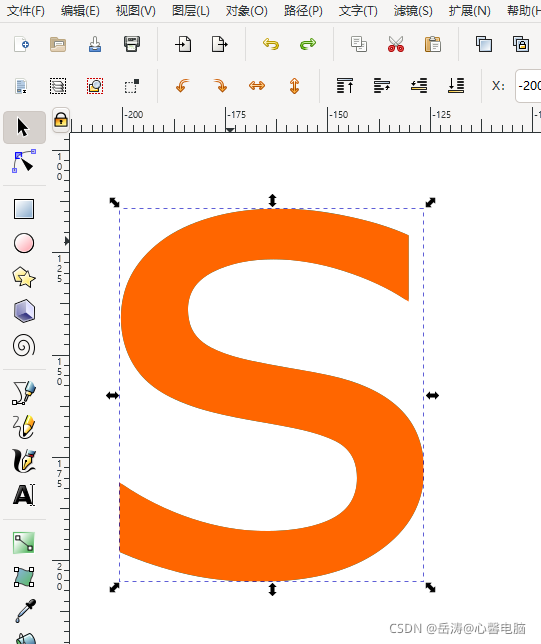Open the 视图(V) menu
This screenshot has height=644, width=541.
pyautogui.click(x=136, y=10)
